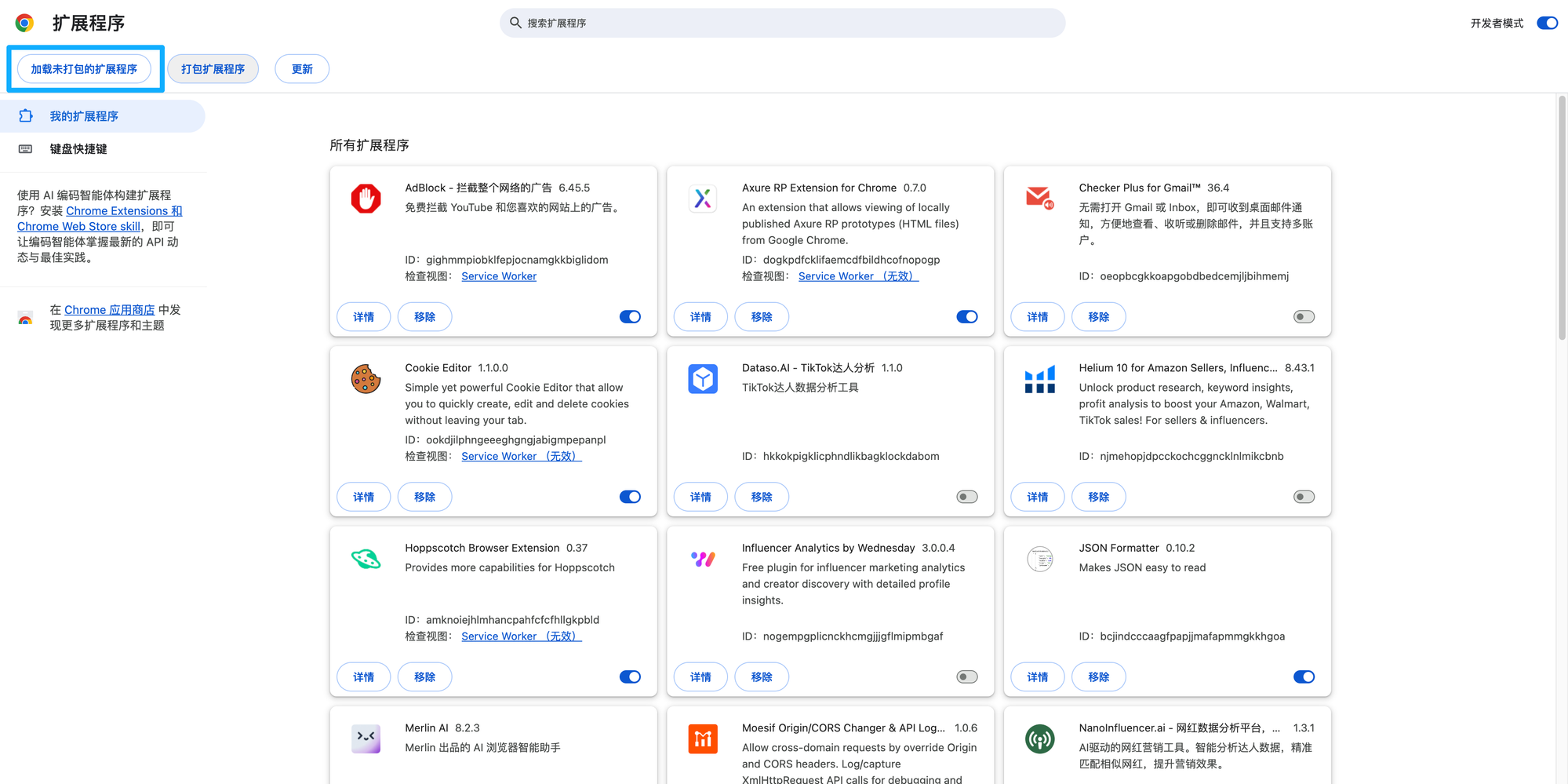Remove Dataso.AI via 移除 button

762,497
